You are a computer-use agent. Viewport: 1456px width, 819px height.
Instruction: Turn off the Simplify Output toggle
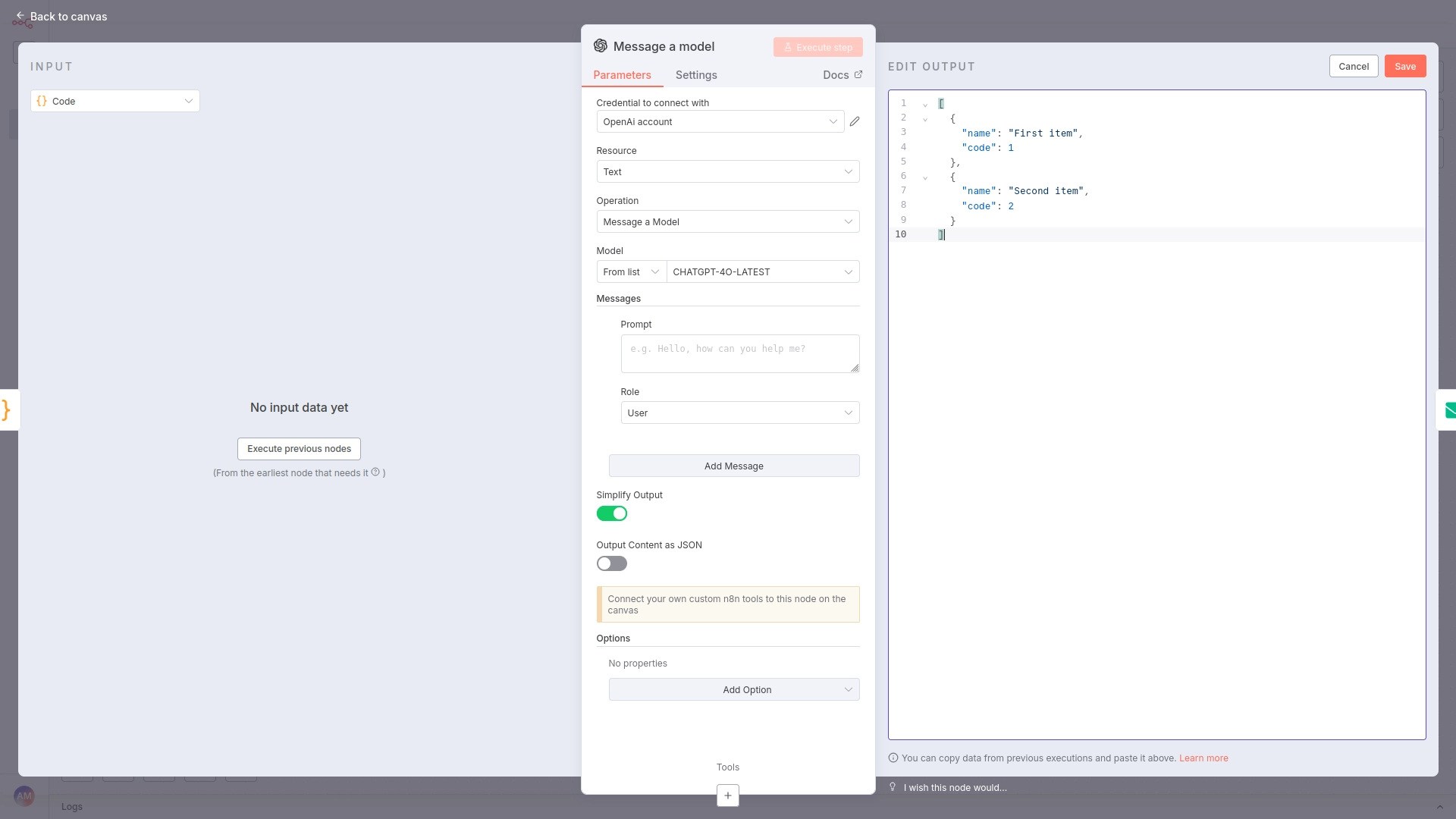(x=611, y=513)
